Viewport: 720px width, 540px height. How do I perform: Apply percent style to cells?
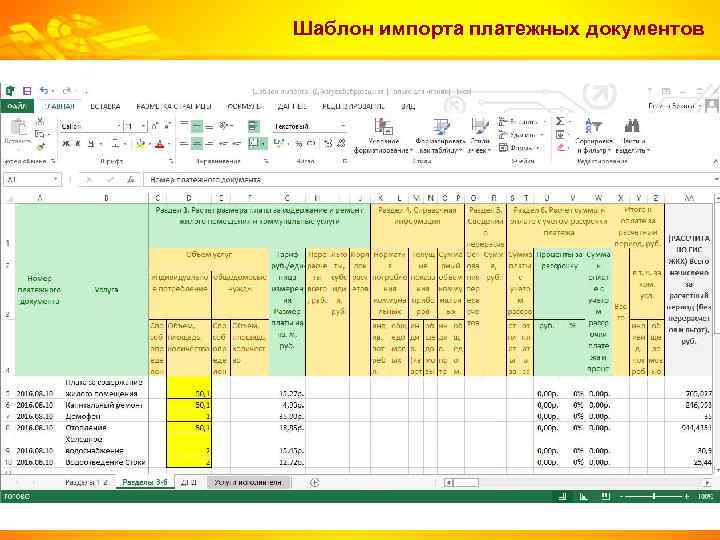click(x=299, y=144)
